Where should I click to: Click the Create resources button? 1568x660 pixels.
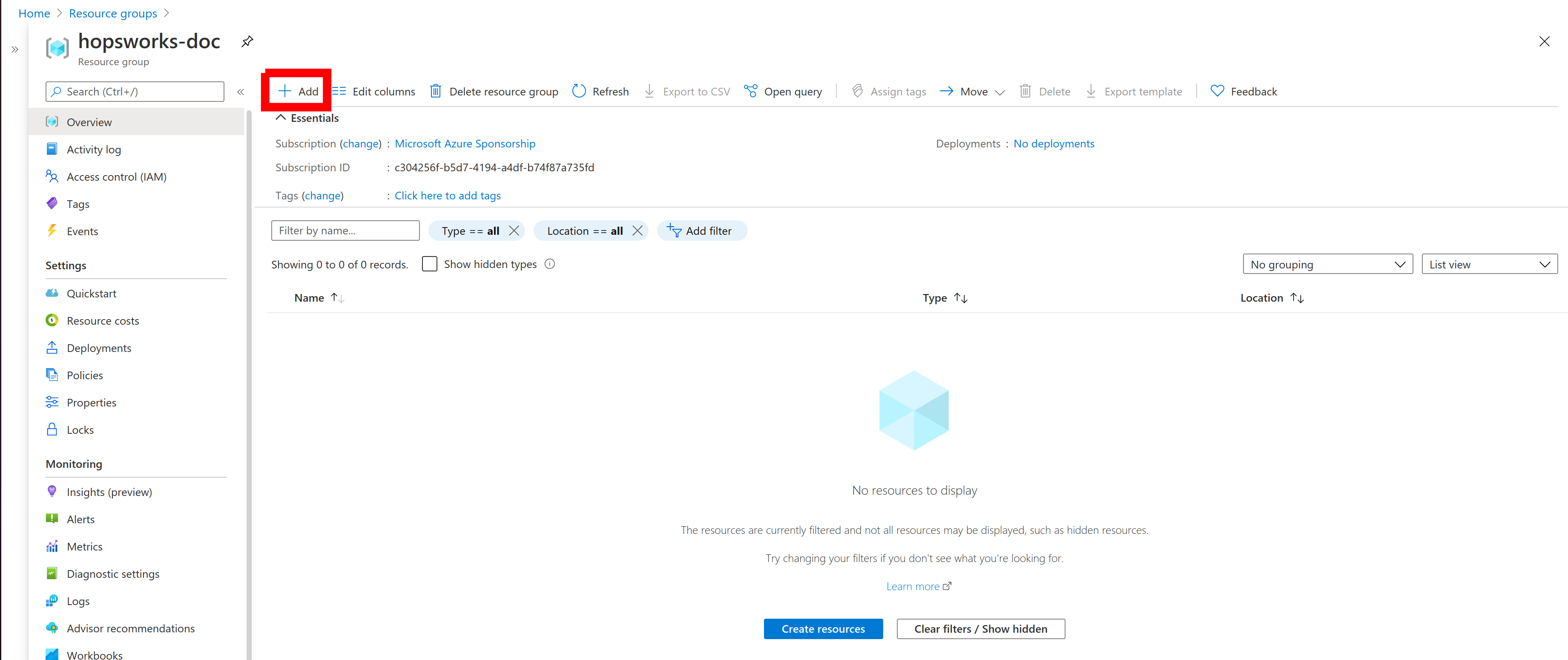(823, 628)
